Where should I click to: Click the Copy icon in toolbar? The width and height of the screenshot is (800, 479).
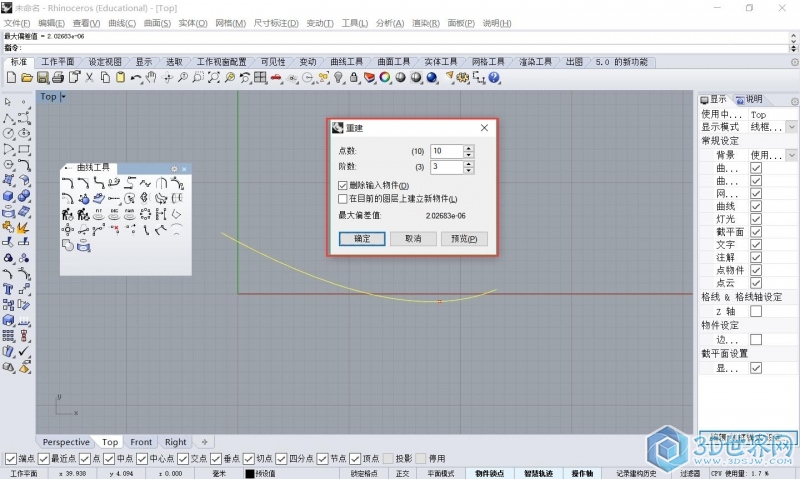tap(105, 78)
